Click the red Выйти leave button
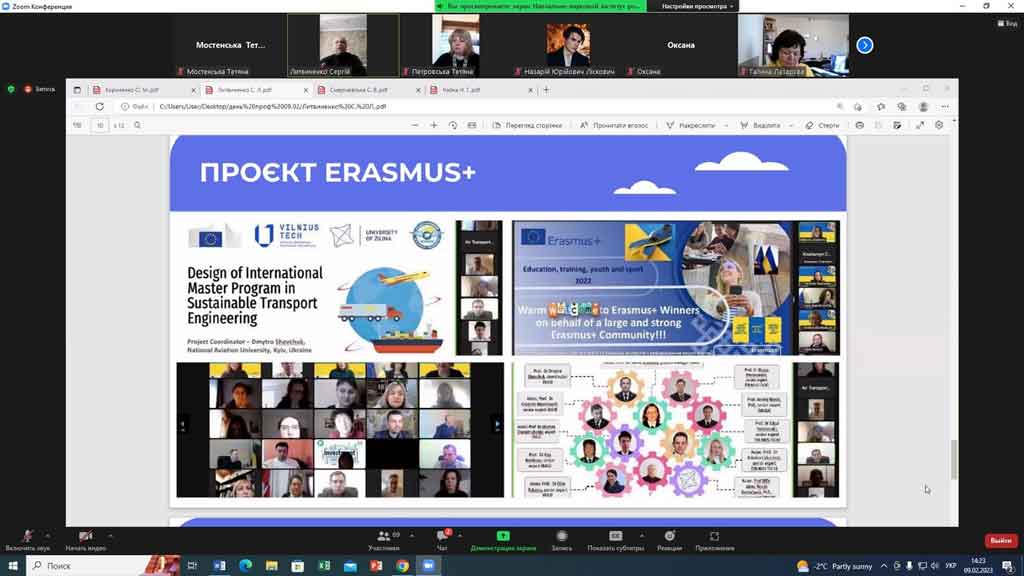This screenshot has height=576, width=1024. point(1000,541)
